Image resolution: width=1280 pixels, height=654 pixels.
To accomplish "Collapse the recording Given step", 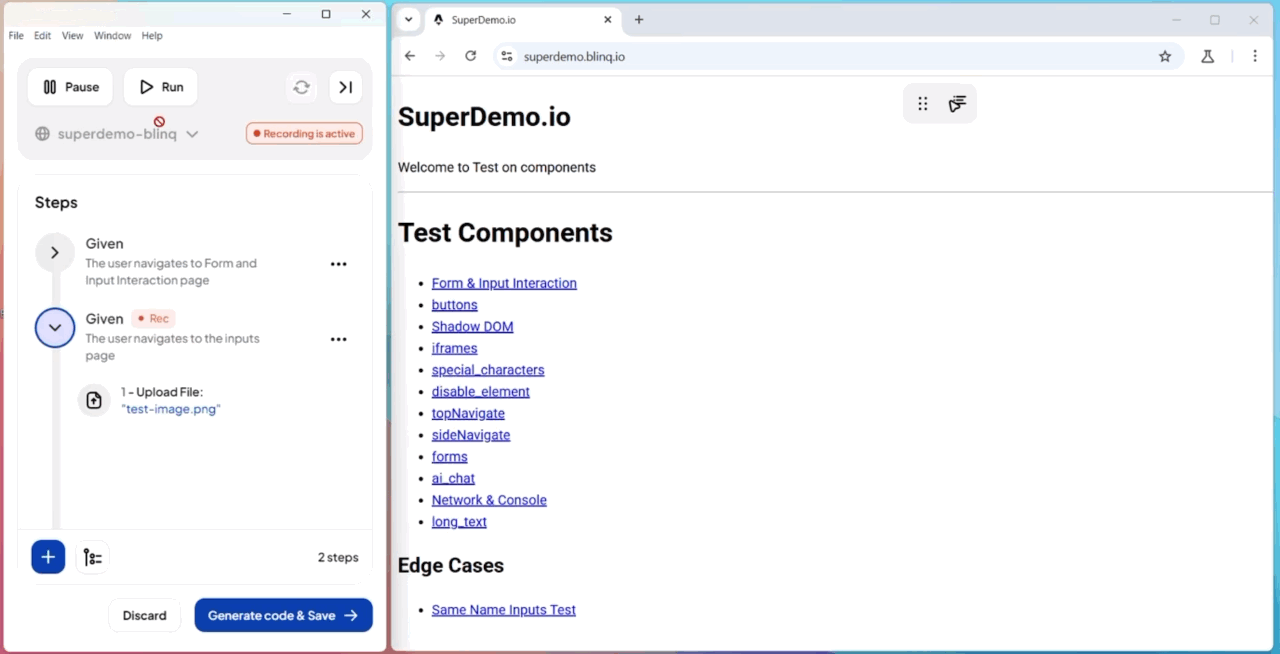I will click(x=55, y=327).
